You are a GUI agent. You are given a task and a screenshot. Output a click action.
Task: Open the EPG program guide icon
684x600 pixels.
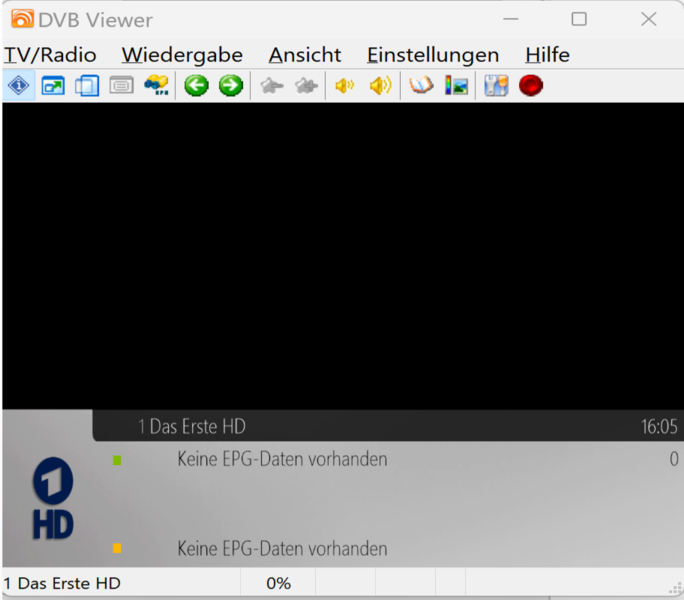(x=157, y=86)
